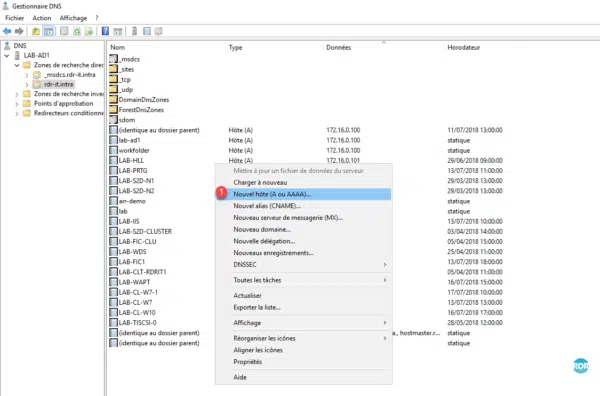Viewport: 600px width, 396px height.
Task: Expand Redirecteurs conditionnels node
Action: pyautogui.click(x=17, y=113)
